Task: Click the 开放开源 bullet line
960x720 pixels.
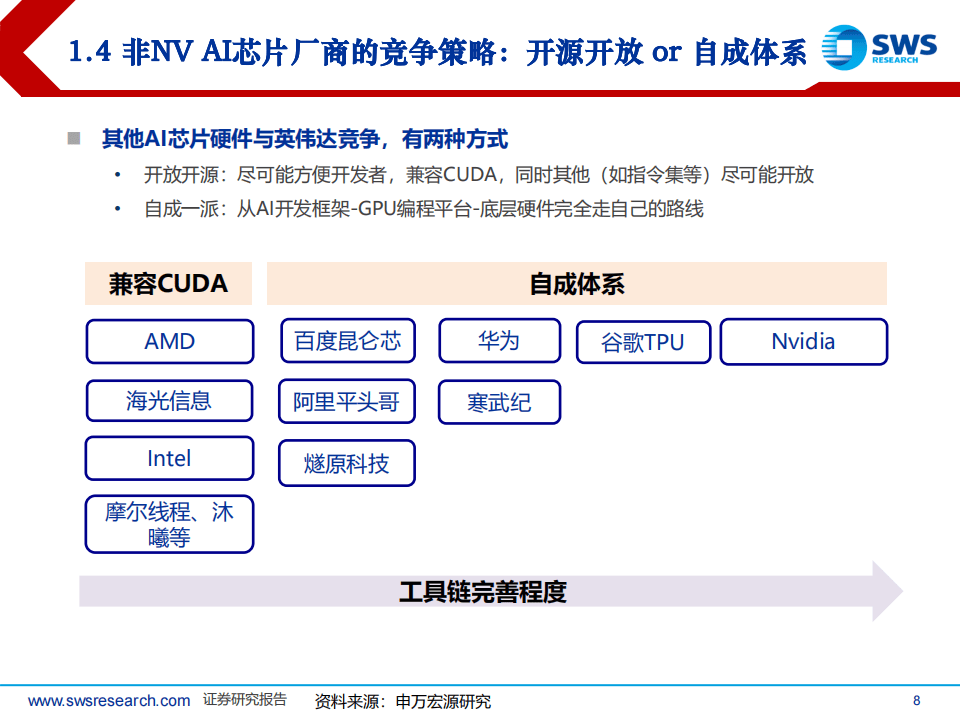Action: tap(479, 175)
